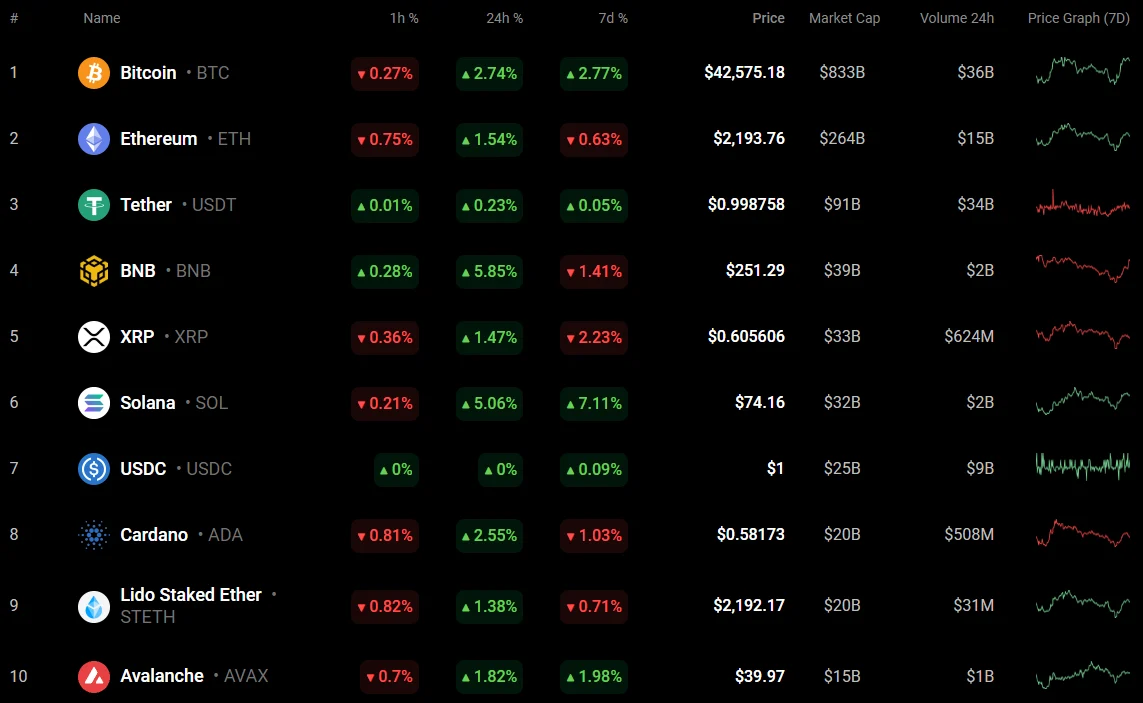The image size is (1143, 703).
Task: Click the XRP logo icon
Action: 94,337
